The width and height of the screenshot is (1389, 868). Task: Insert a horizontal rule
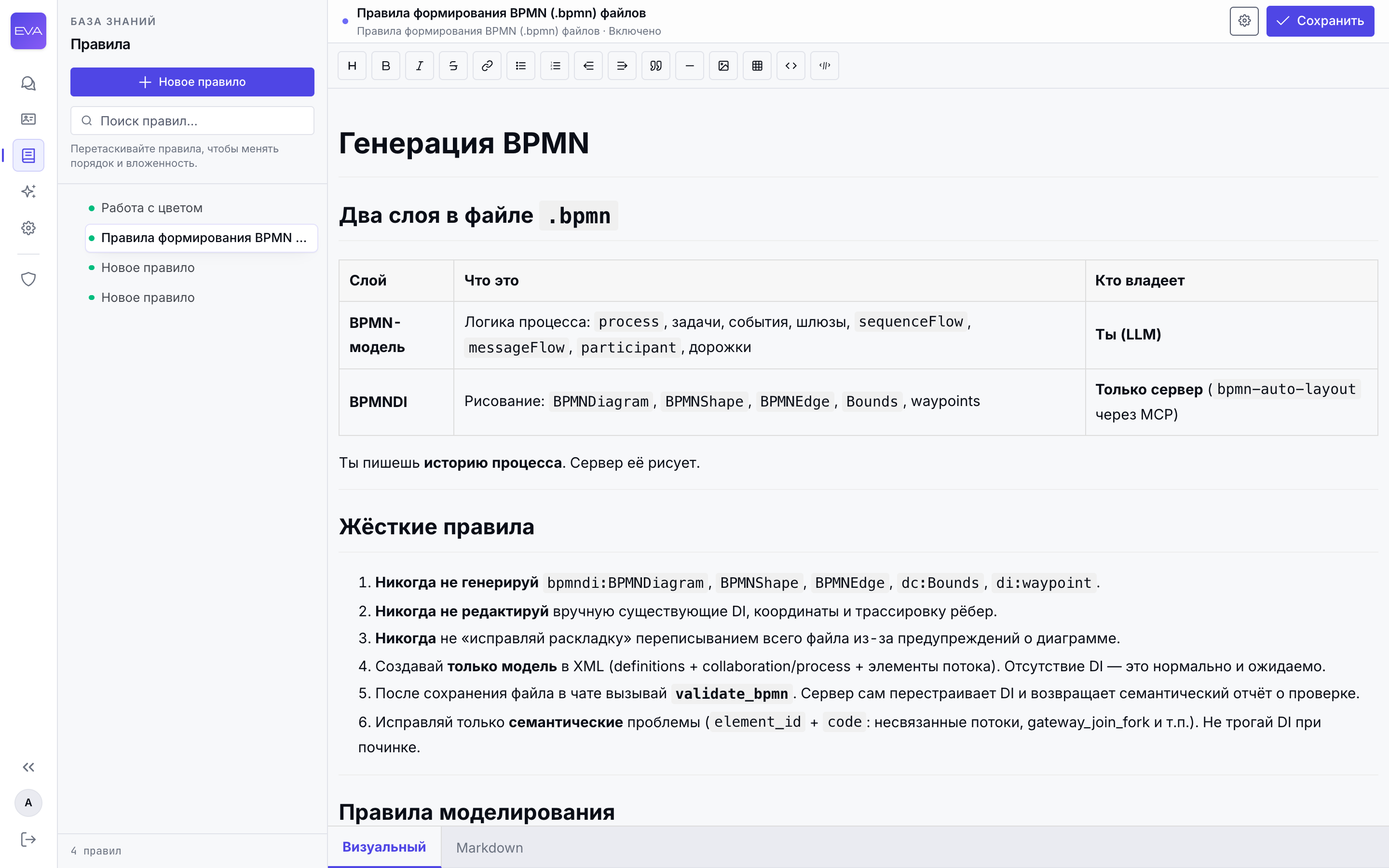click(690, 66)
